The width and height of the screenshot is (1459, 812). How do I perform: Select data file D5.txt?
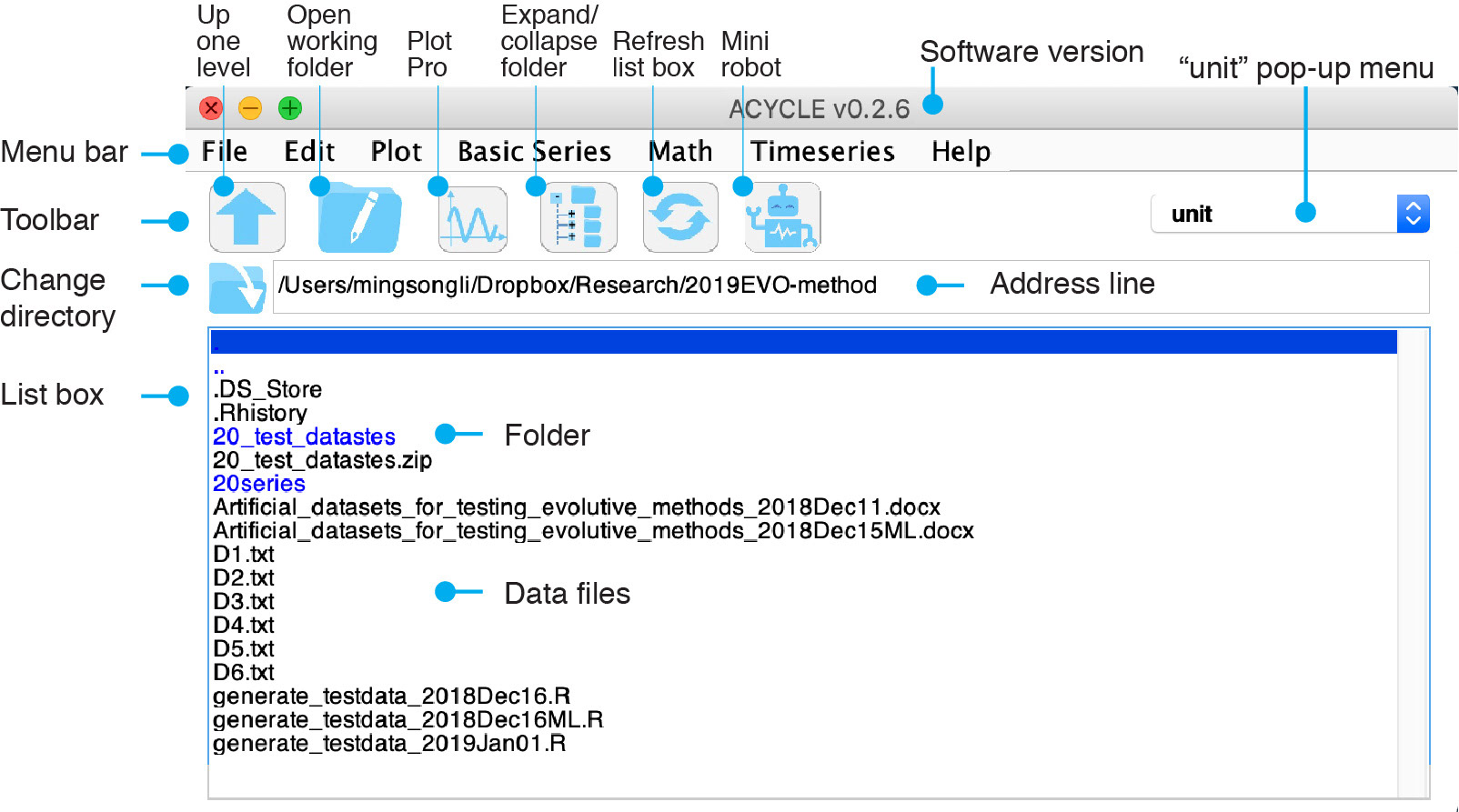coord(244,649)
